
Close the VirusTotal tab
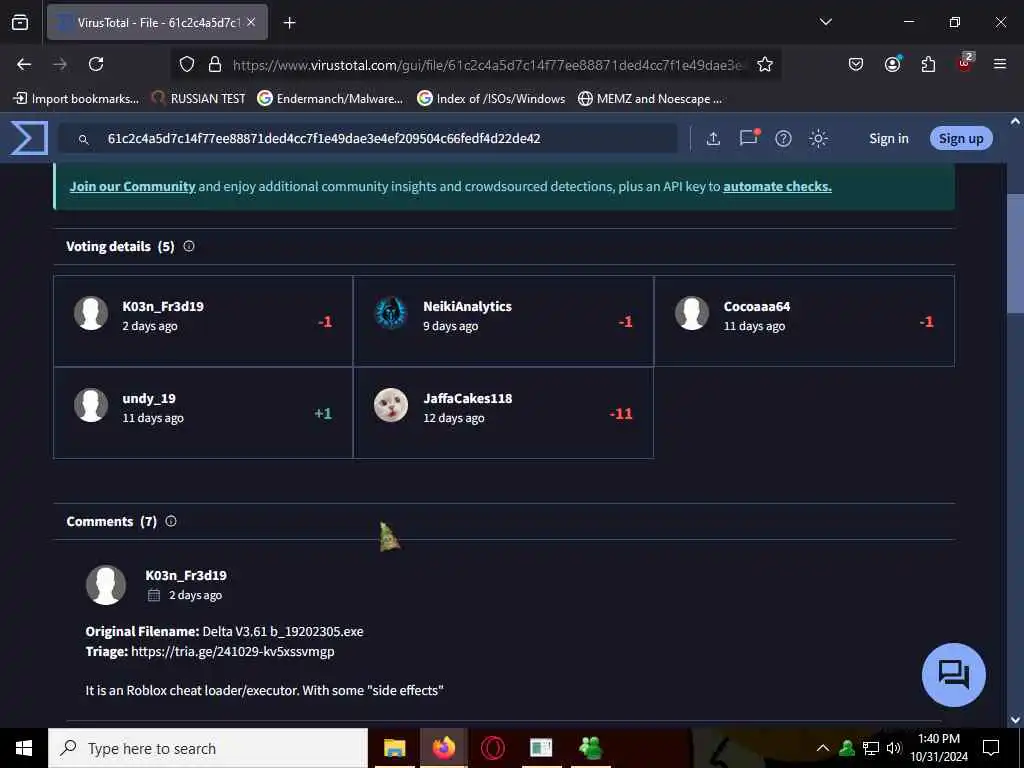point(251,22)
